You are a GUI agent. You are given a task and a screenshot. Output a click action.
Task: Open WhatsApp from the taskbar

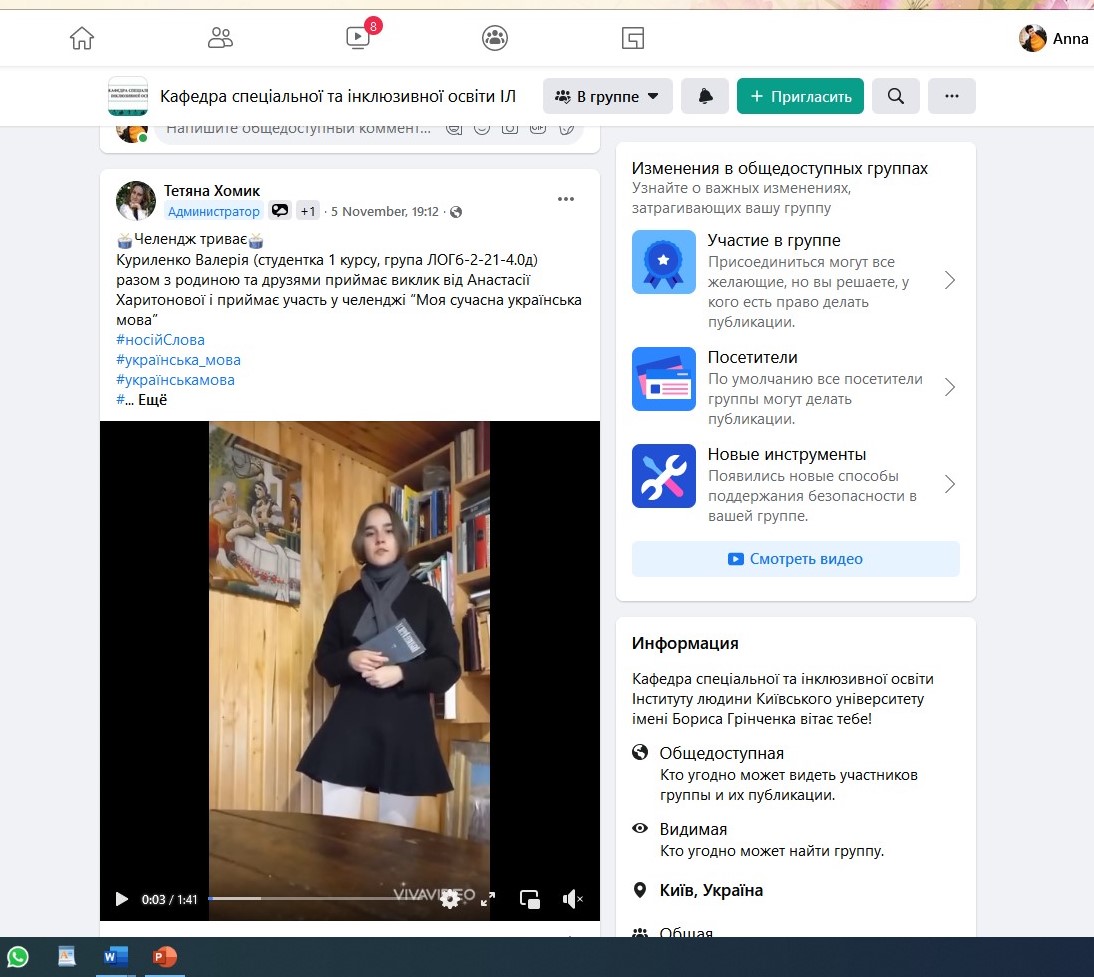(17, 957)
